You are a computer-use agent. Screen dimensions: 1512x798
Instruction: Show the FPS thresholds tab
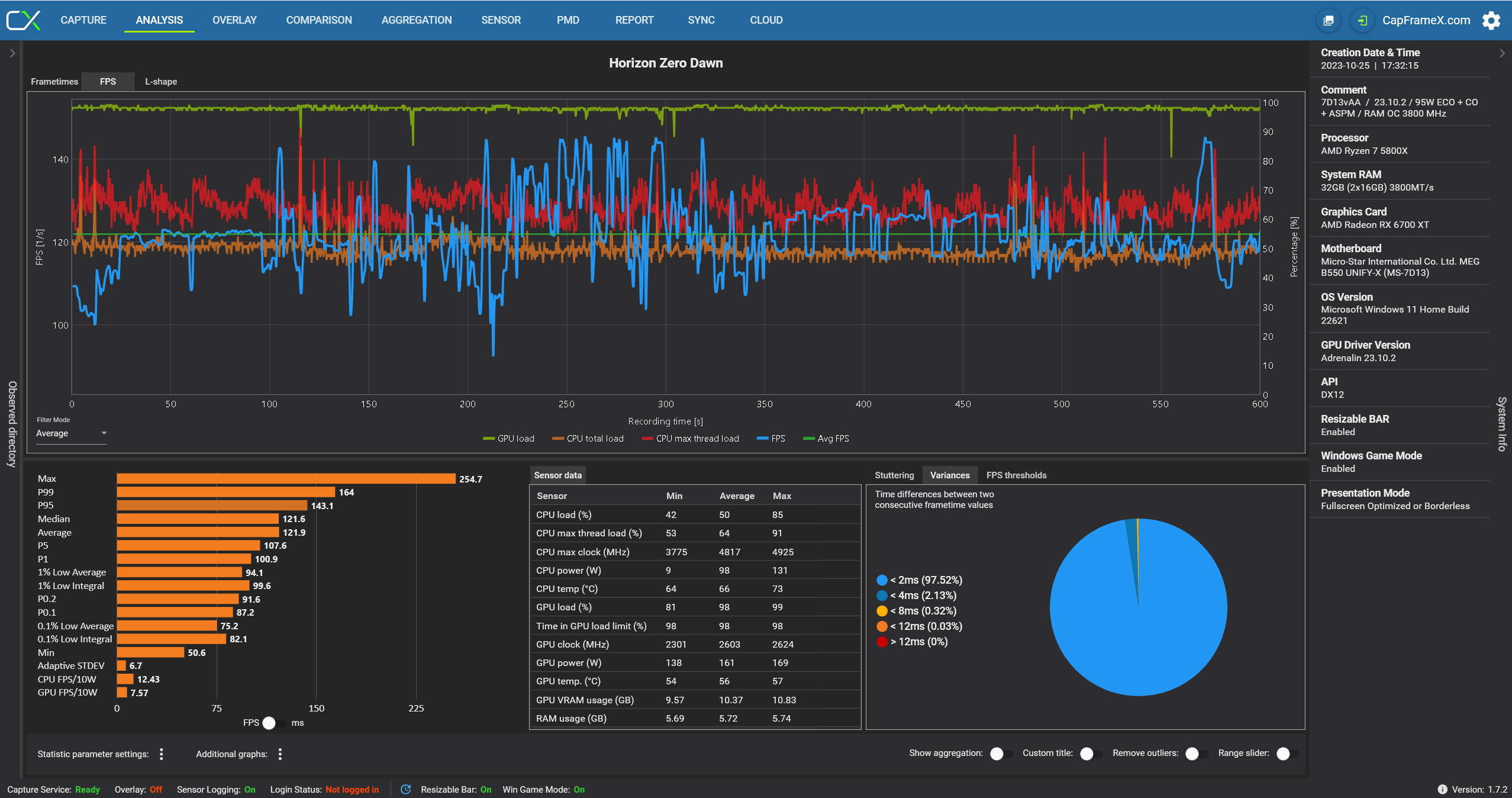tap(1016, 475)
